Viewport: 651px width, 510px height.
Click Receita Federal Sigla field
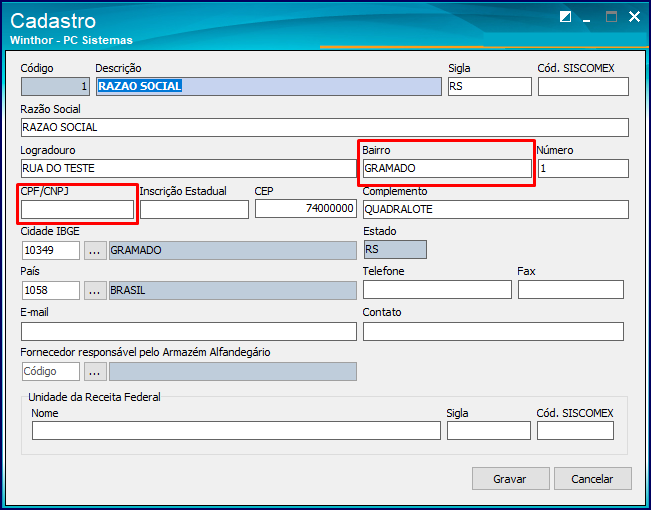point(489,430)
